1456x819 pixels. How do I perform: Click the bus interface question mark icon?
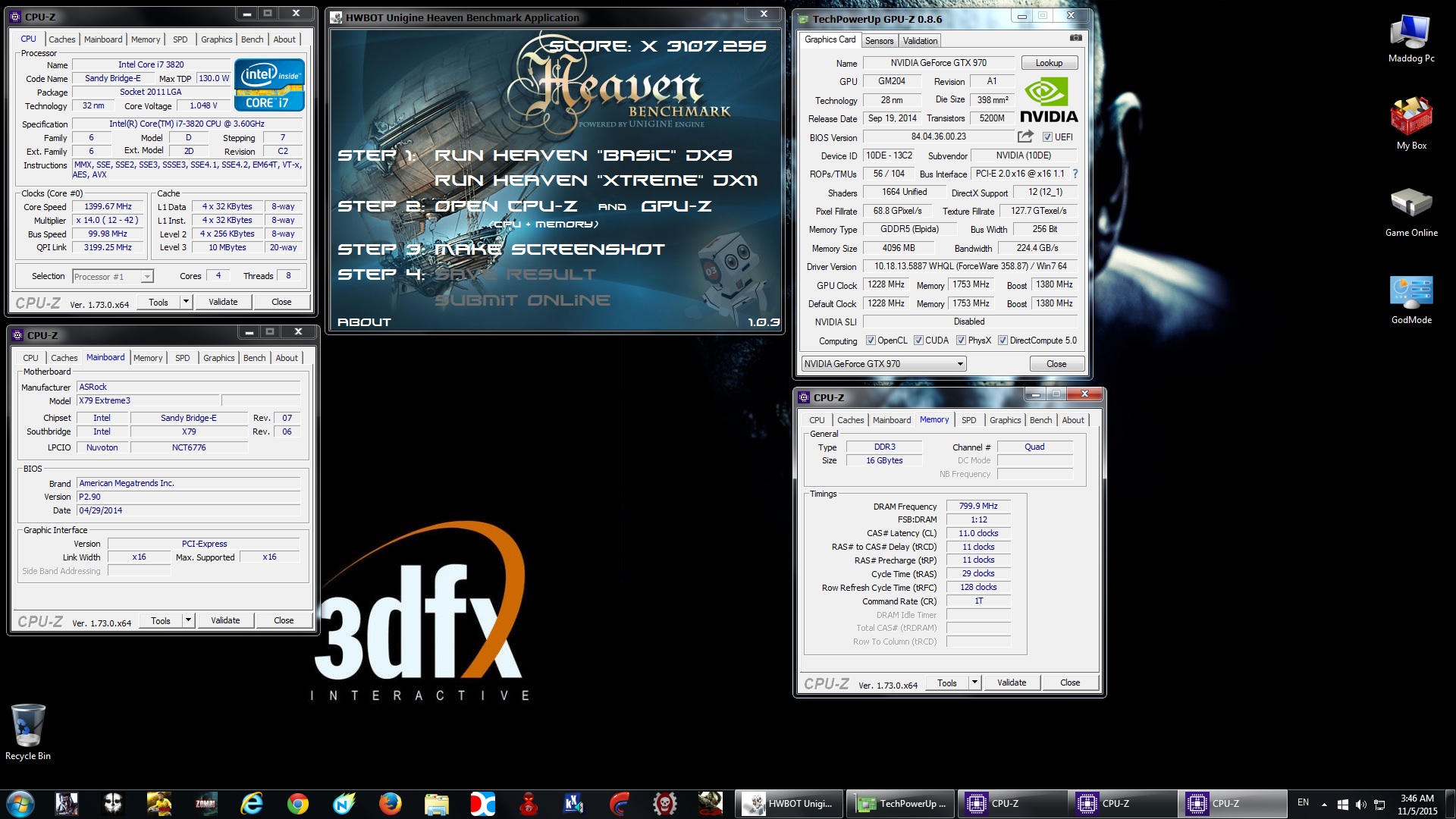point(1075,174)
